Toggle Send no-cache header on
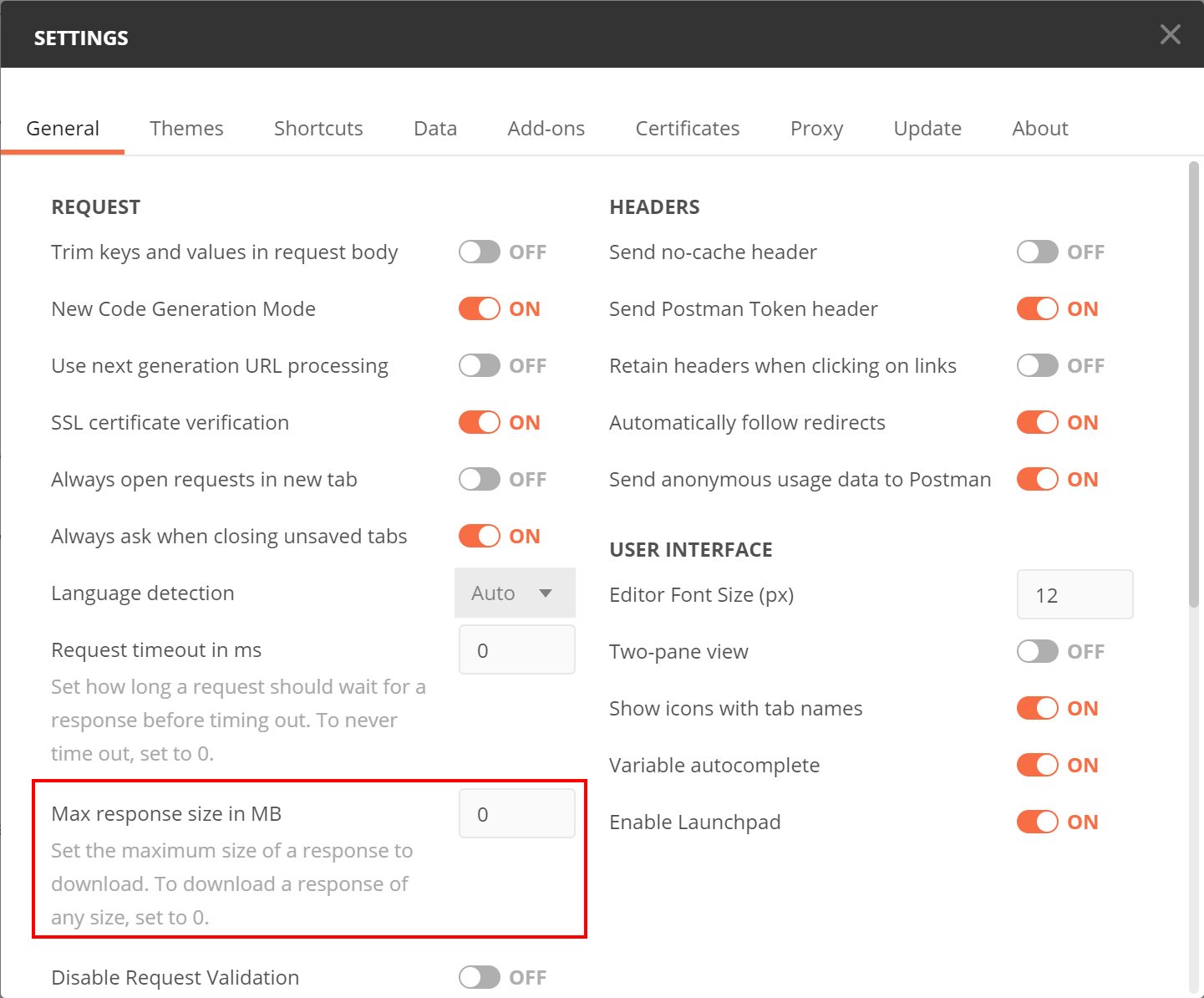 click(x=1038, y=252)
